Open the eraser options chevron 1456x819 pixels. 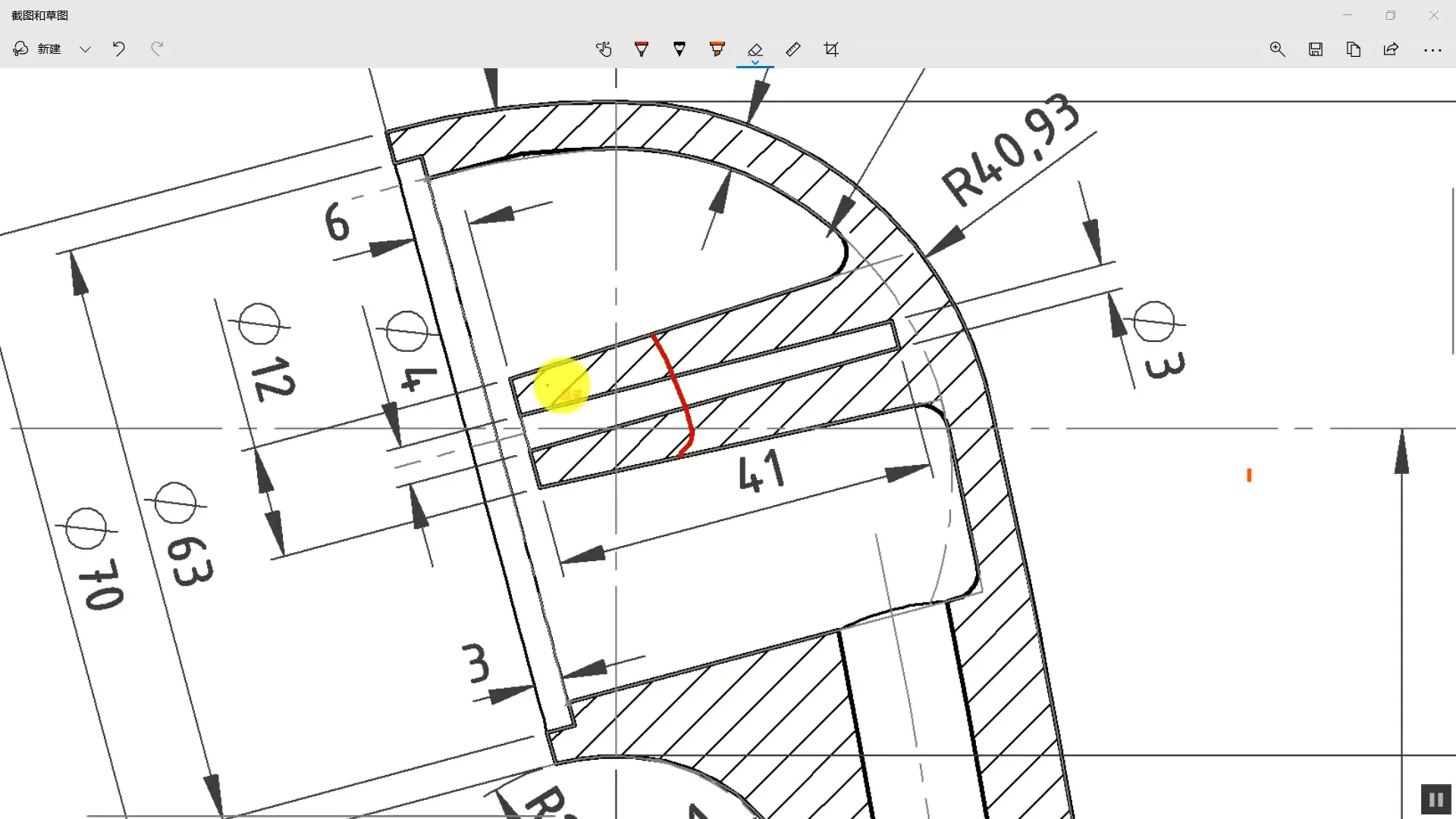[x=755, y=62]
